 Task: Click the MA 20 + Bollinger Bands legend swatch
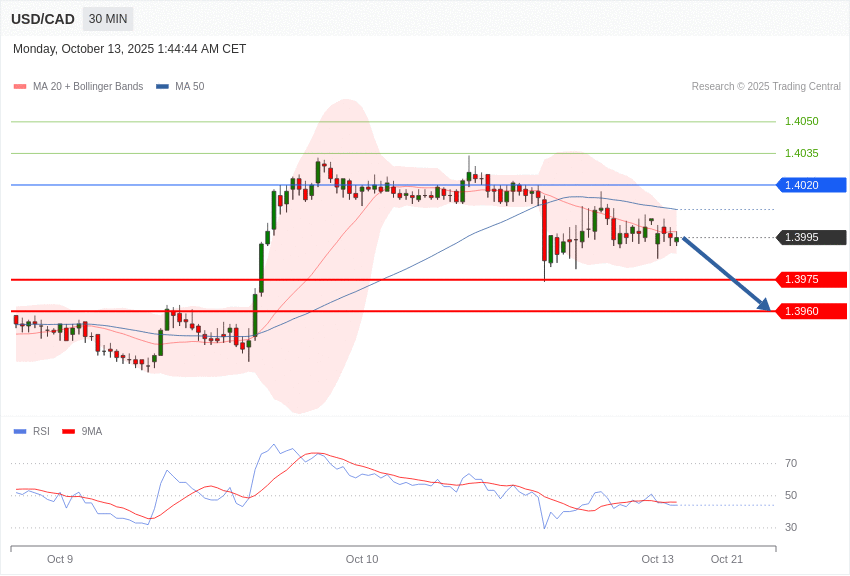click(x=20, y=87)
